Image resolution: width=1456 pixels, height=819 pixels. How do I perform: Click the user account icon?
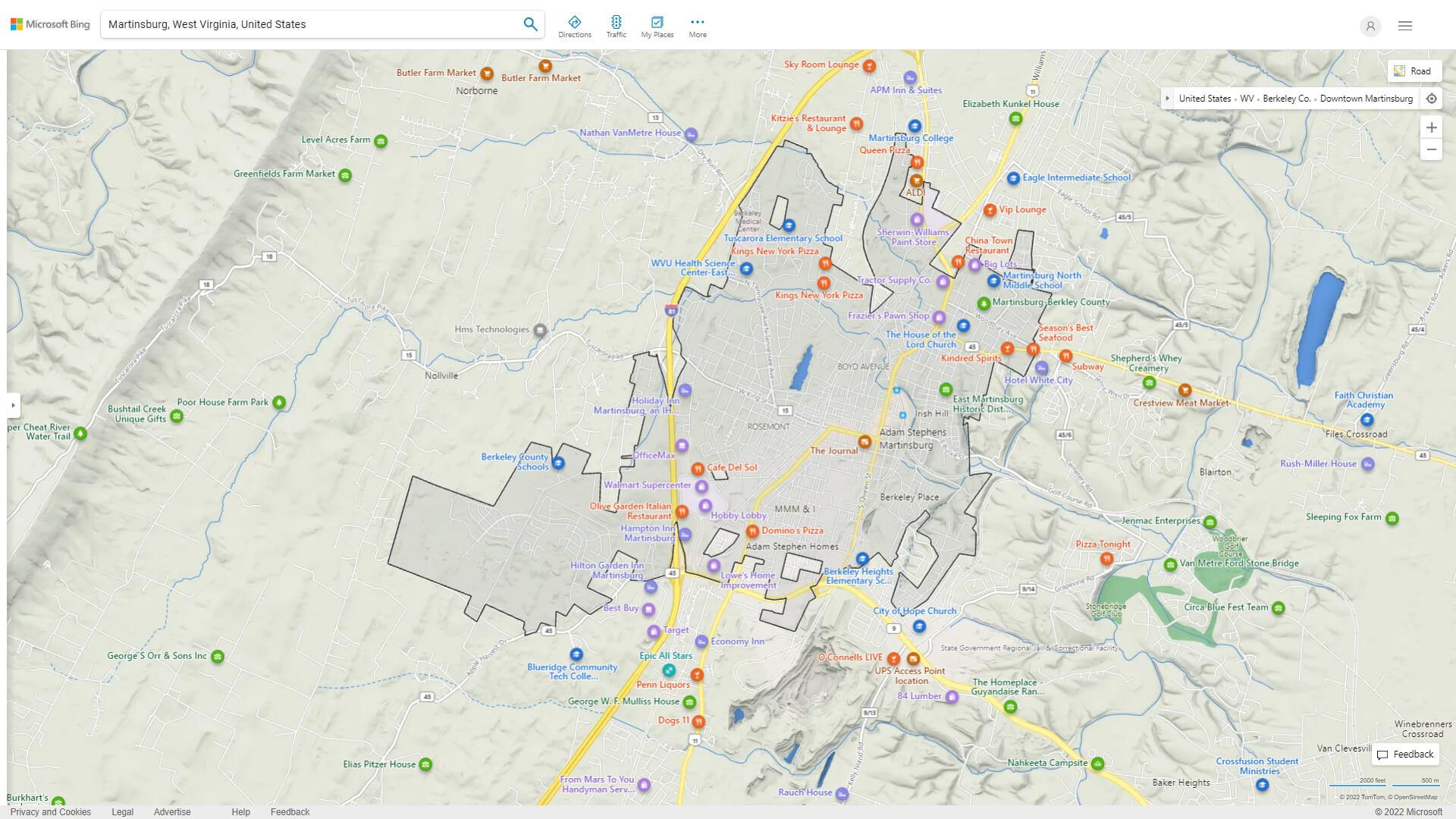(1370, 26)
